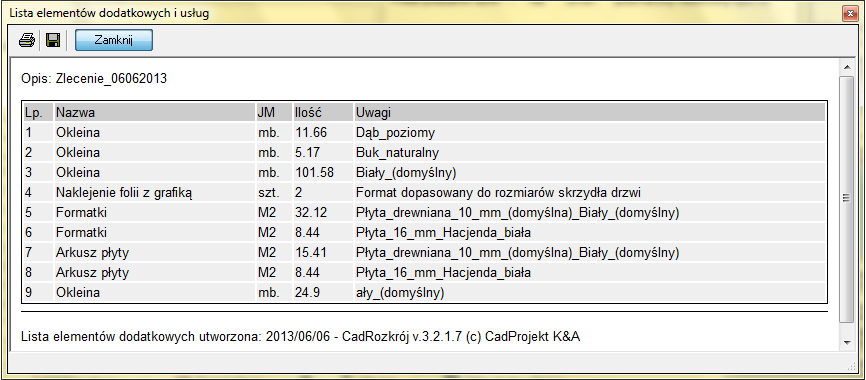Click the Nazwa column header
866x380 pixels.
coord(154,113)
